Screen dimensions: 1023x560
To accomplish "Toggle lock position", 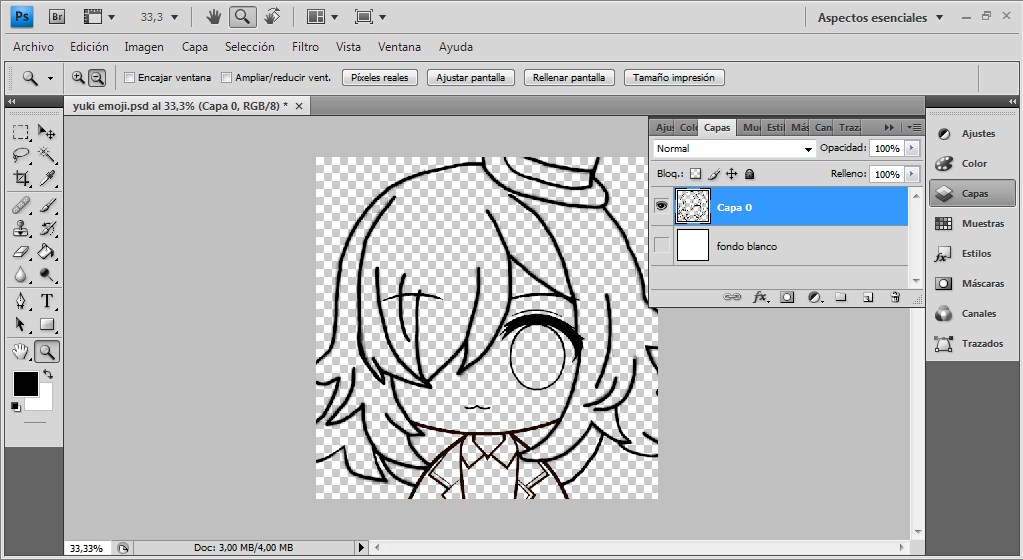I will (x=731, y=174).
